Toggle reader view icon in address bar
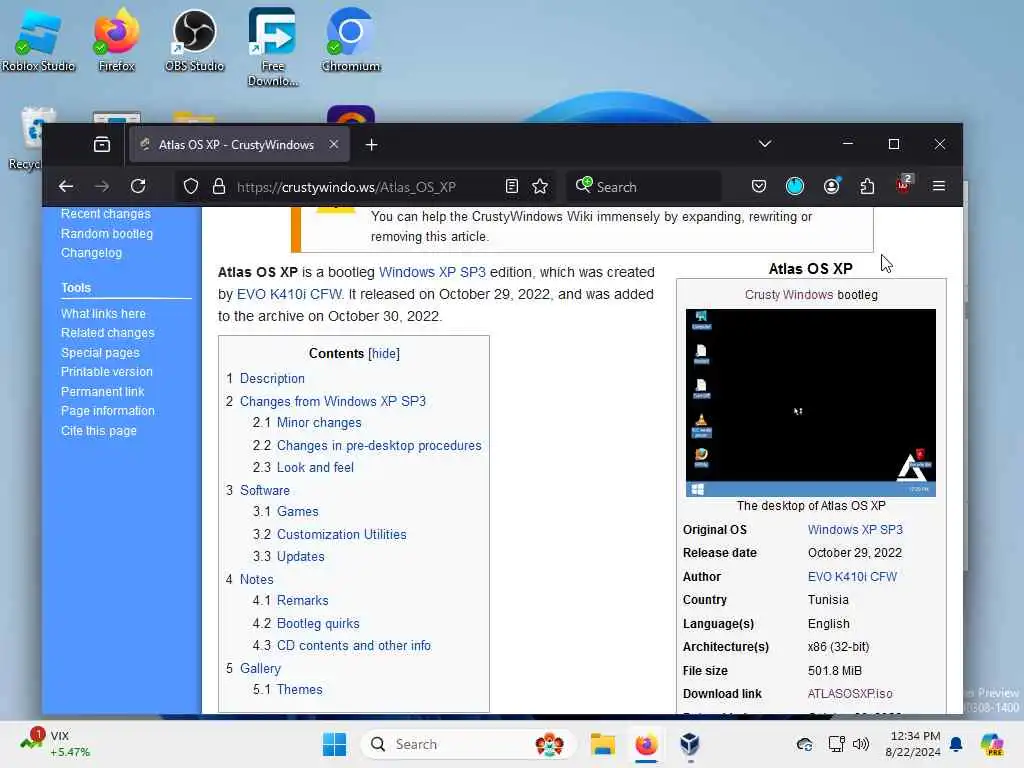 click(512, 187)
